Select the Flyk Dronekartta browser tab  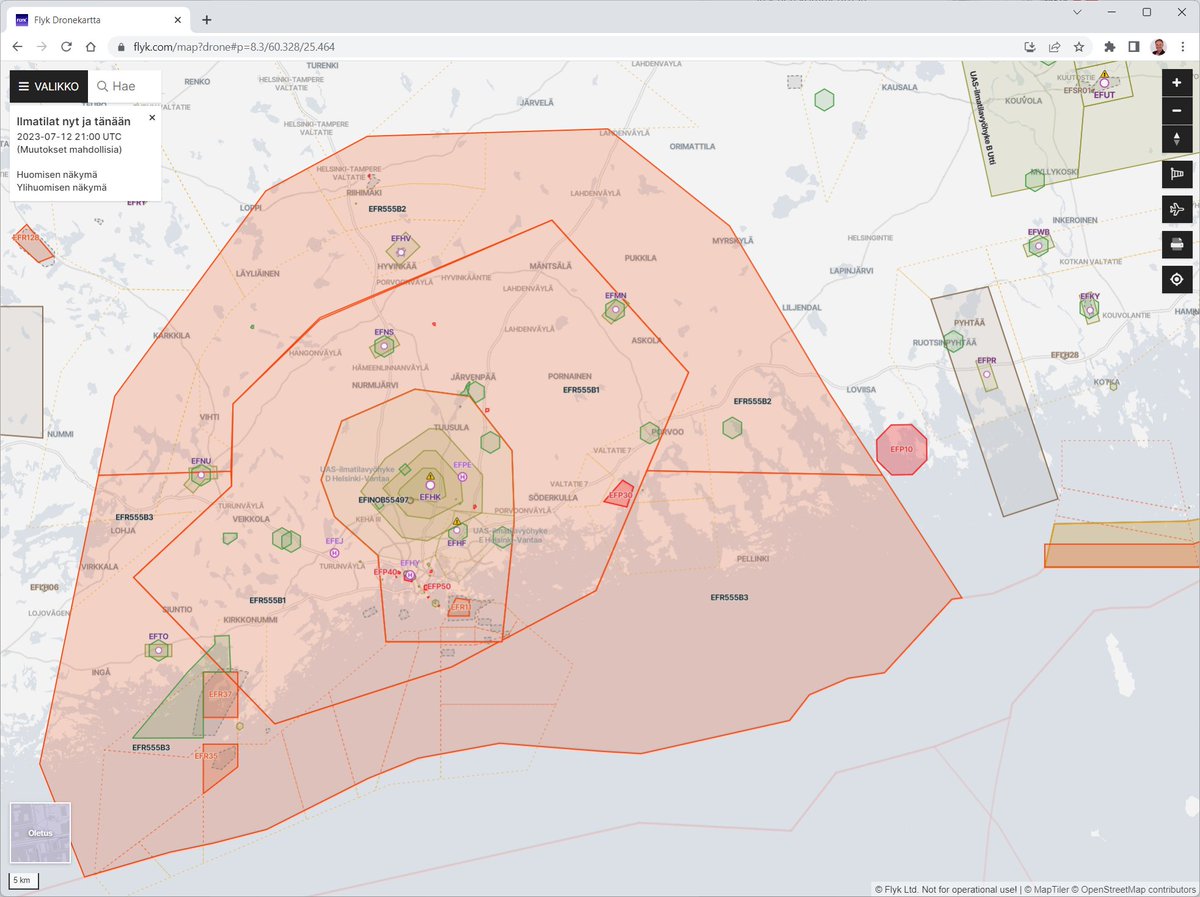pyautogui.click(x=100, y=19)
